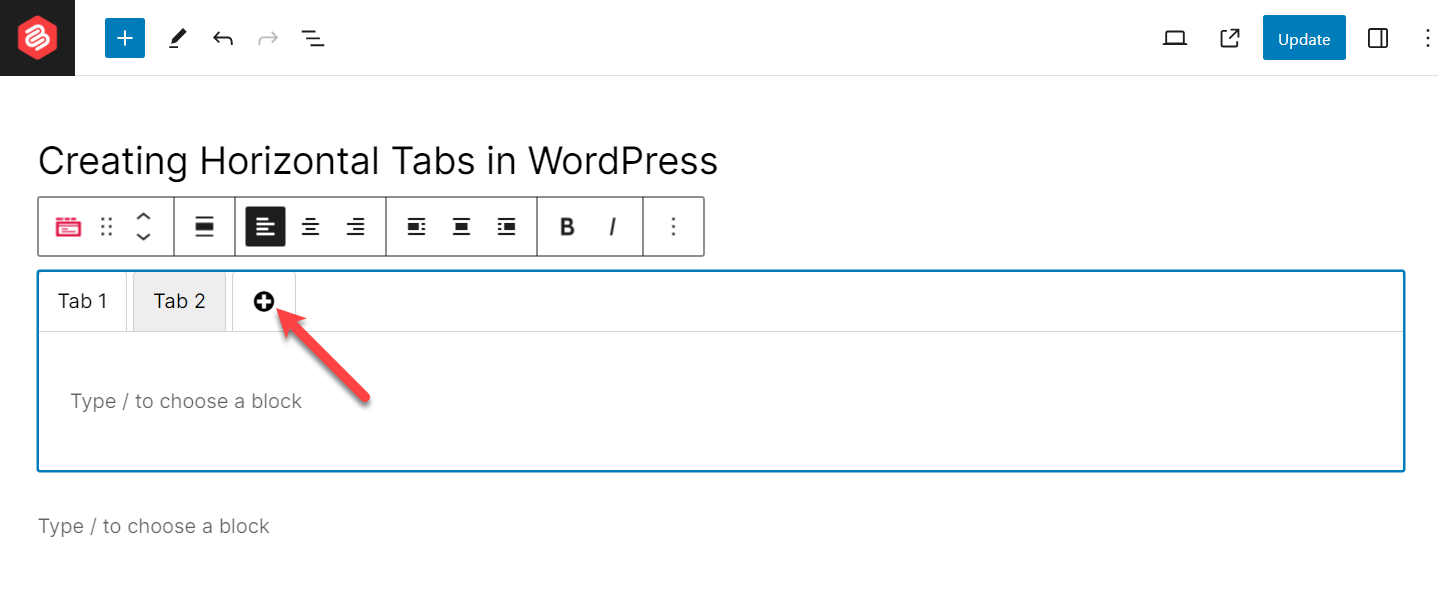Image resolution: width=1438 pixels, height=608 pixels.
Task: Toggle Italic text formatting
Action: 612,227
